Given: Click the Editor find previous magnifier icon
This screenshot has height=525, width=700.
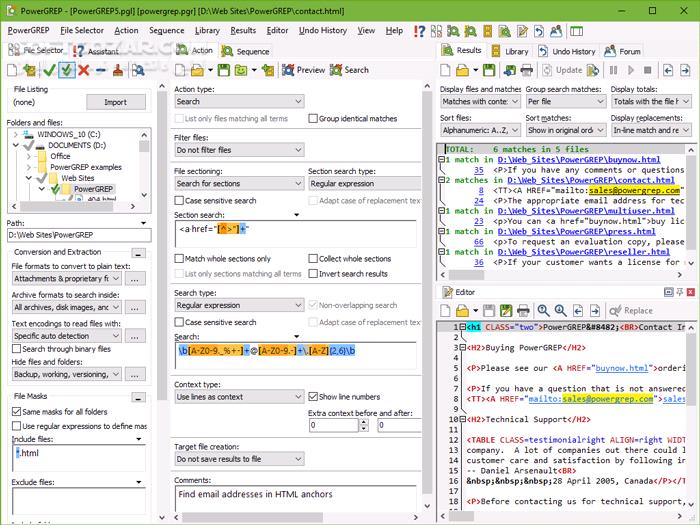Looking at the screenshot, I should [x=543, y=310].
